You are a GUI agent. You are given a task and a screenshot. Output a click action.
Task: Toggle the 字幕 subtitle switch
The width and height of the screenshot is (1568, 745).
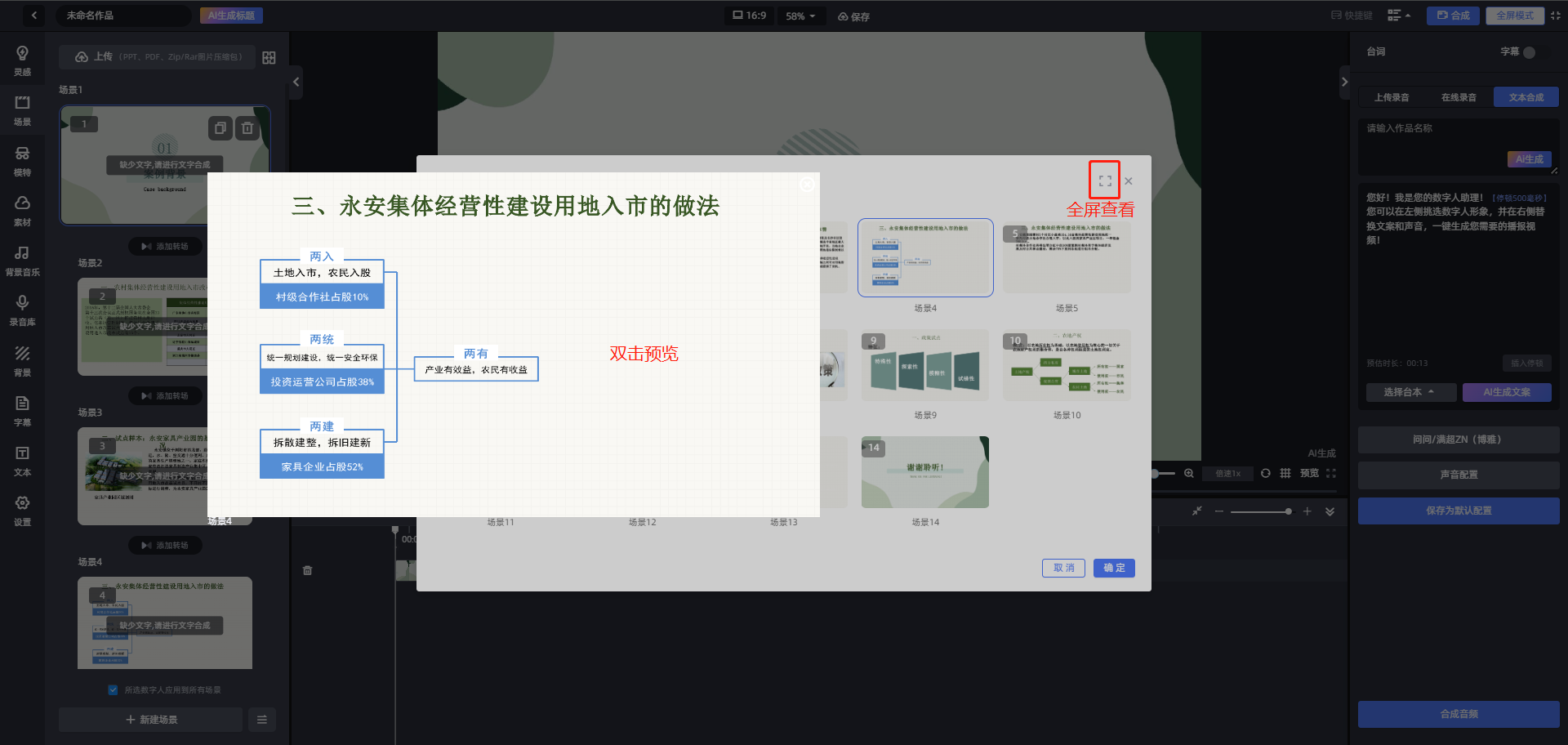tap(1529, 52)
